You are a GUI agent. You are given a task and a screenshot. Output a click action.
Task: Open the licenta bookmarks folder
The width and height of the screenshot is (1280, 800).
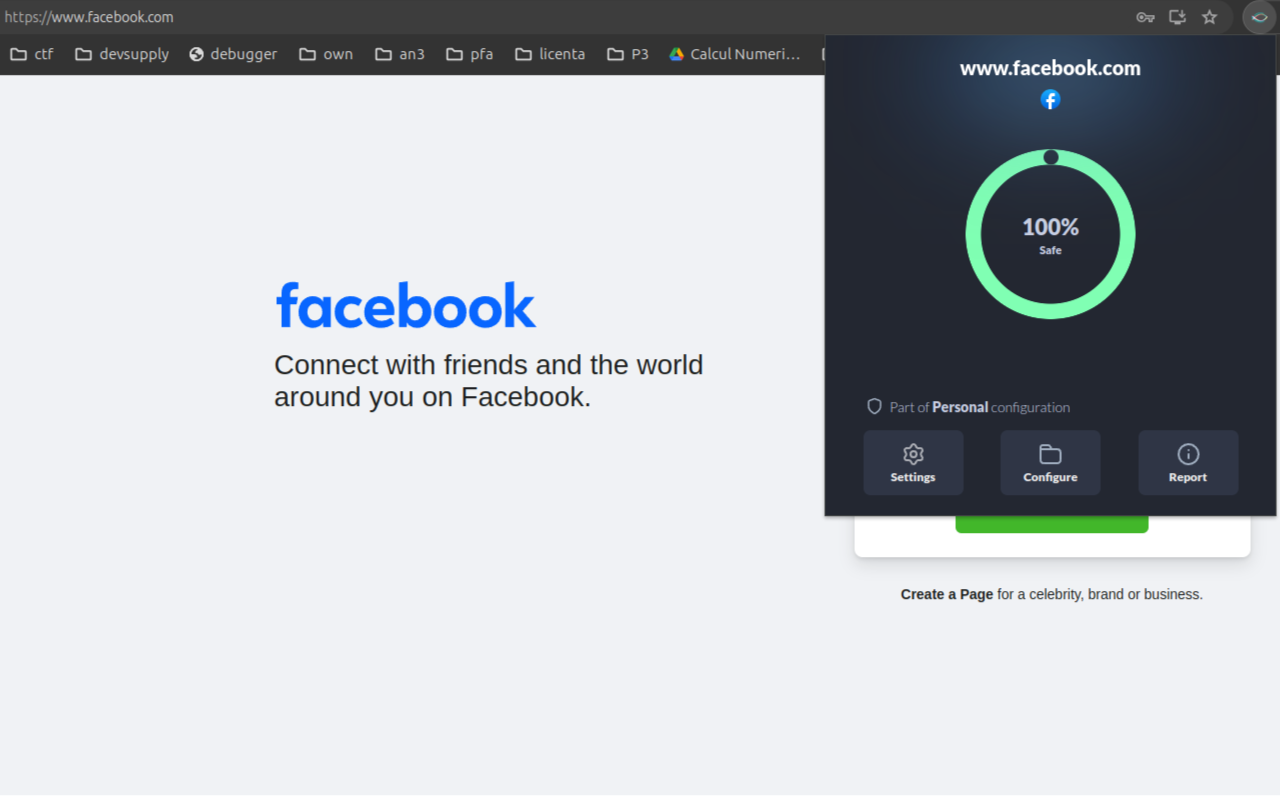coord(549,54)
